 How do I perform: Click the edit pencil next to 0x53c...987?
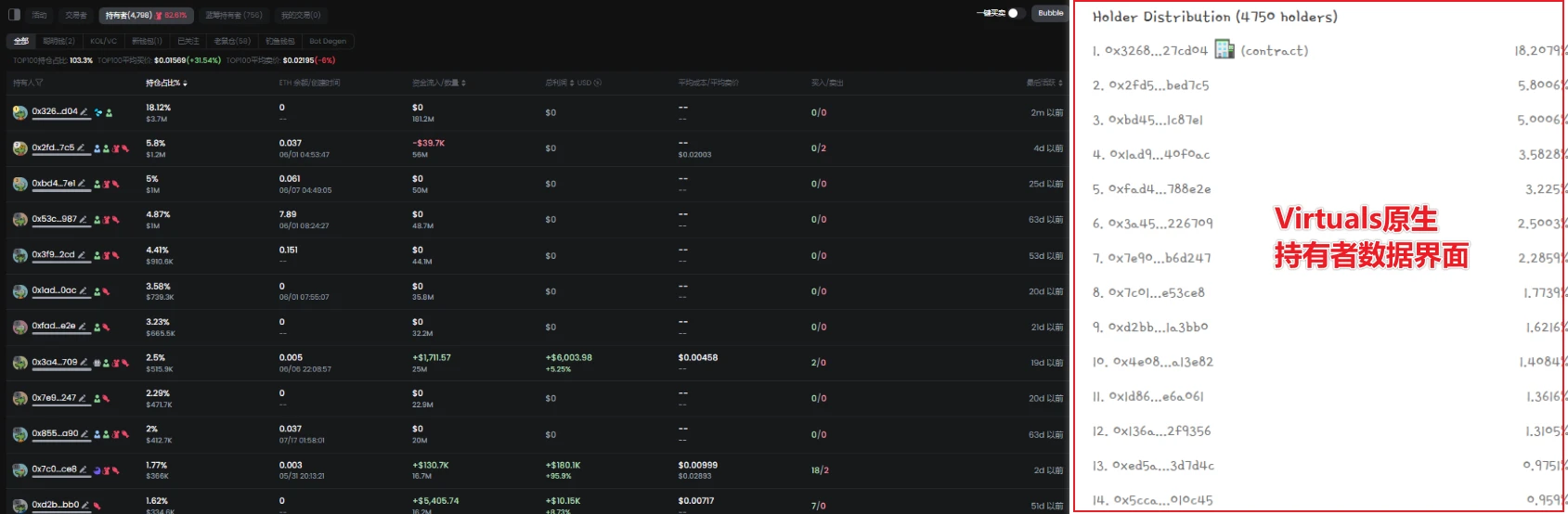pos(84,220)
